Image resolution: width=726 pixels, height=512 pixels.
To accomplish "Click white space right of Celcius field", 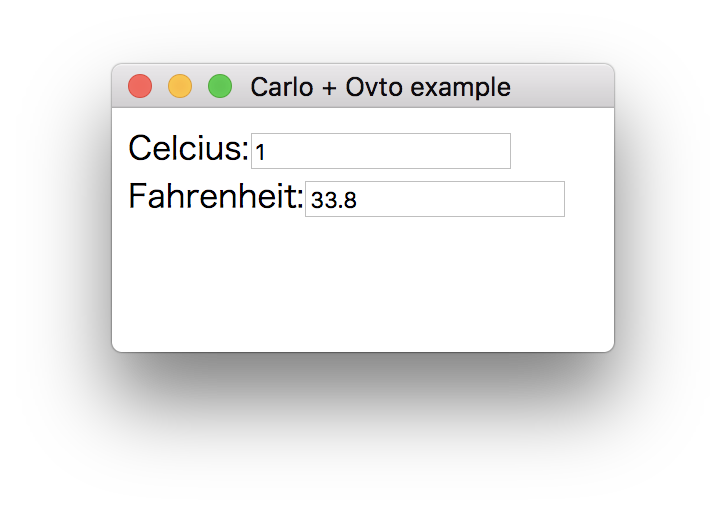I will point(560,151).
